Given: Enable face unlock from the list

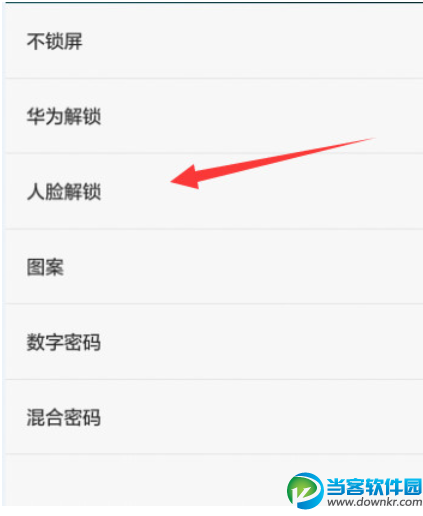Looking at the screenshot, I should coord(212,191).
